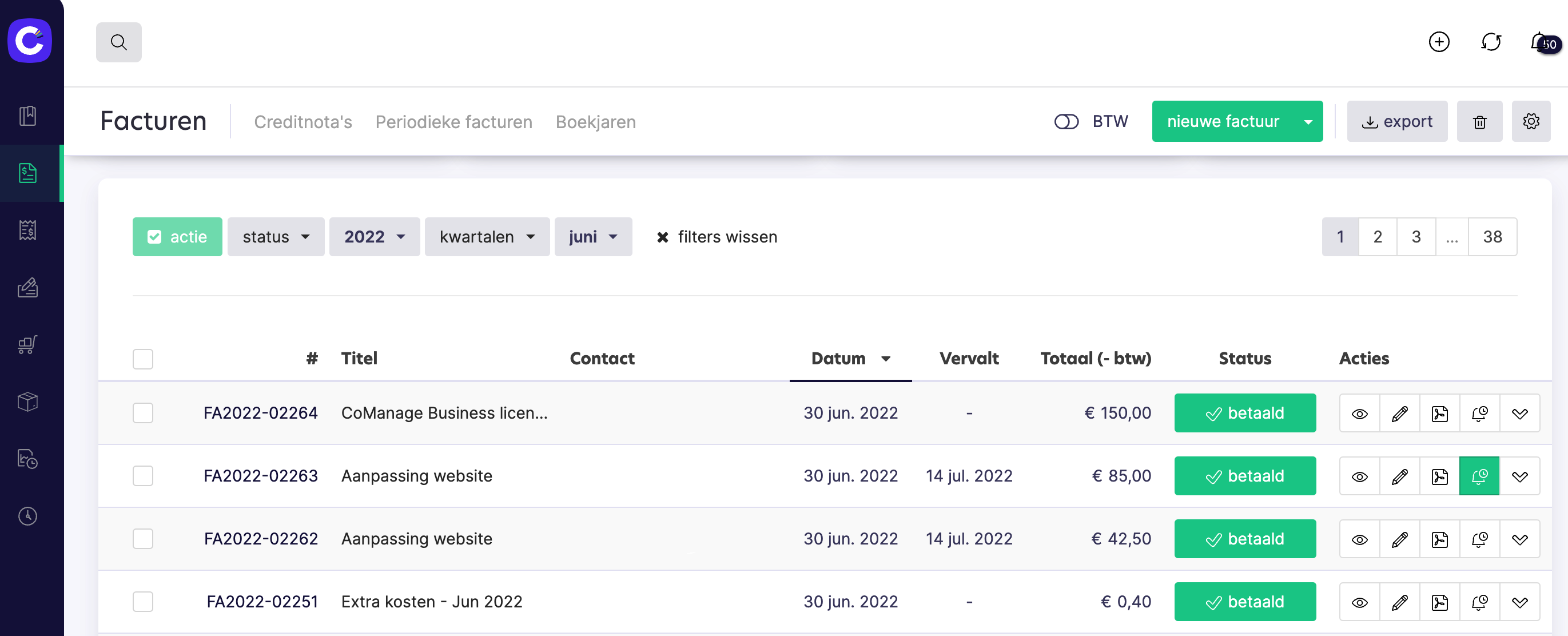Click the export button
The height and width of the screenshot is (636, 1568).
pos(1397,121)
